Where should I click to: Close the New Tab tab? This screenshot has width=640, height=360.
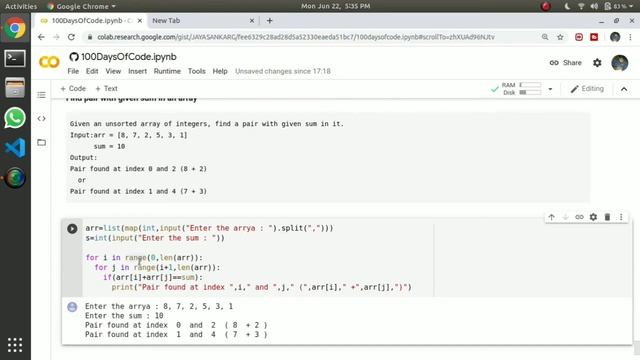(x=252, y=21)
